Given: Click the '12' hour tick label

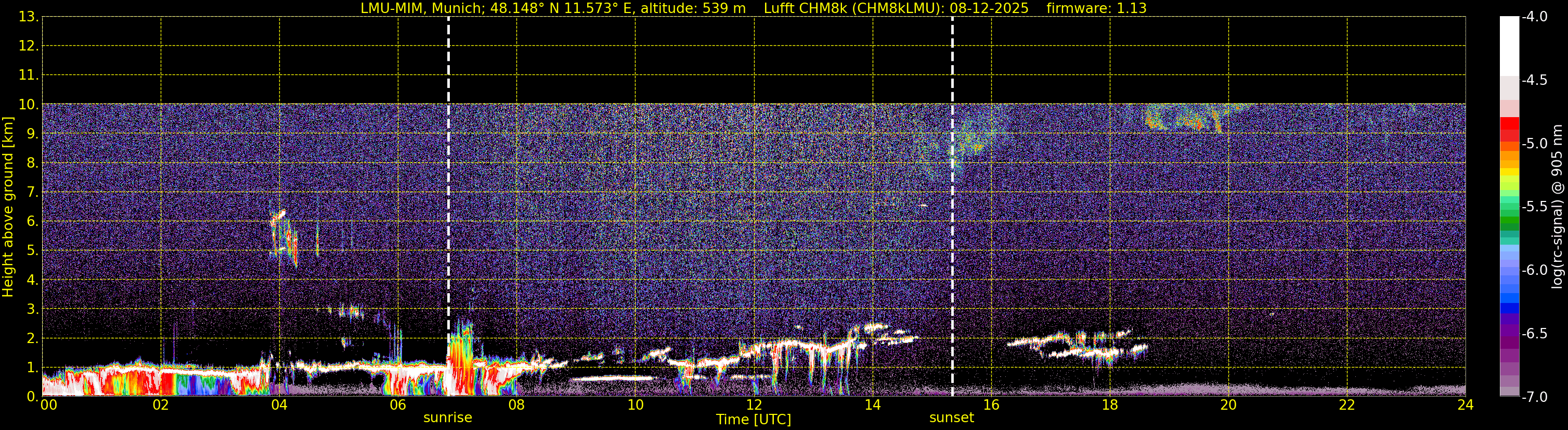Looking at the screenshot, I should coord(754,405).
